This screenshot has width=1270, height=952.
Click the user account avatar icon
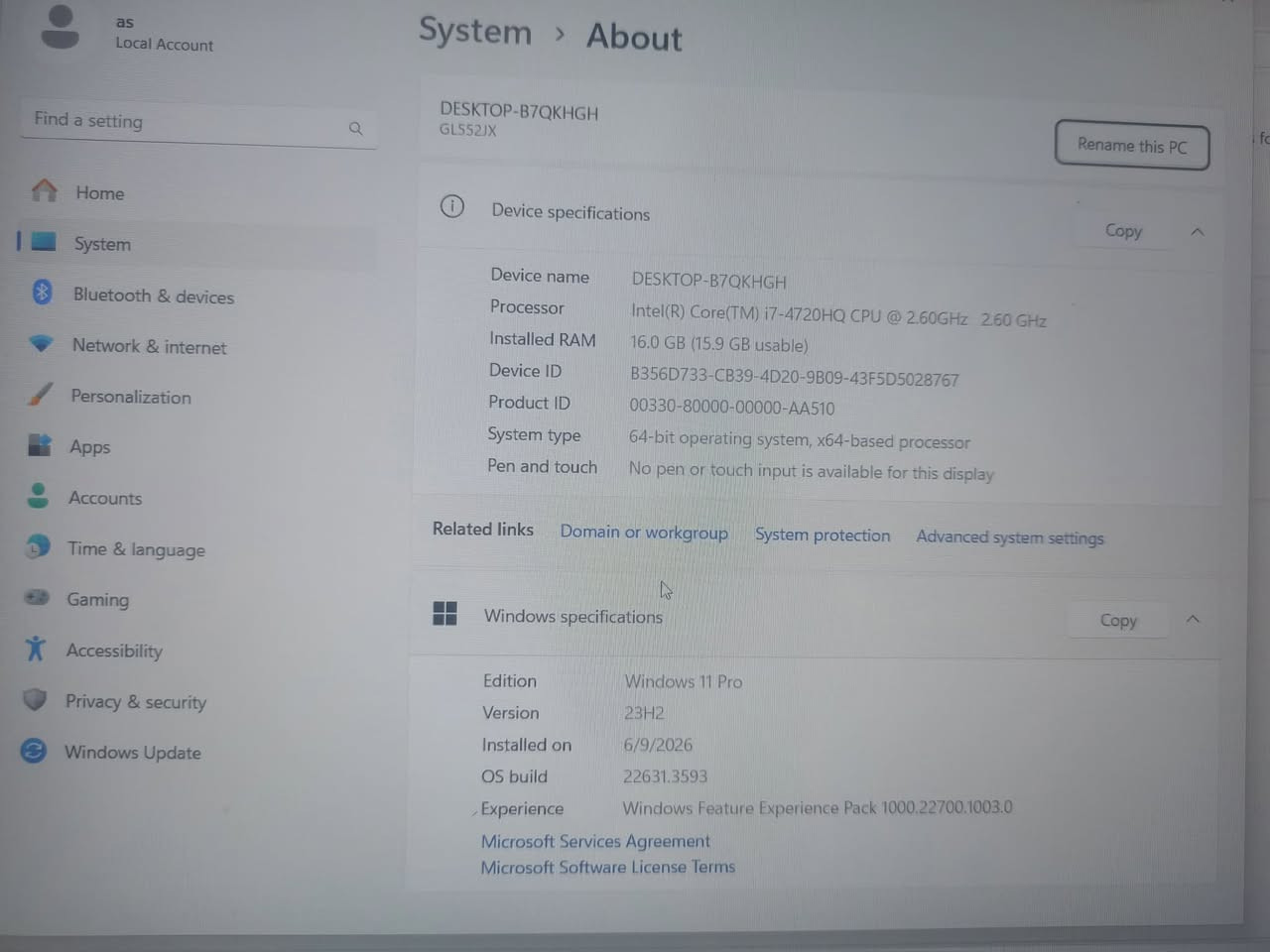point(61,26)
